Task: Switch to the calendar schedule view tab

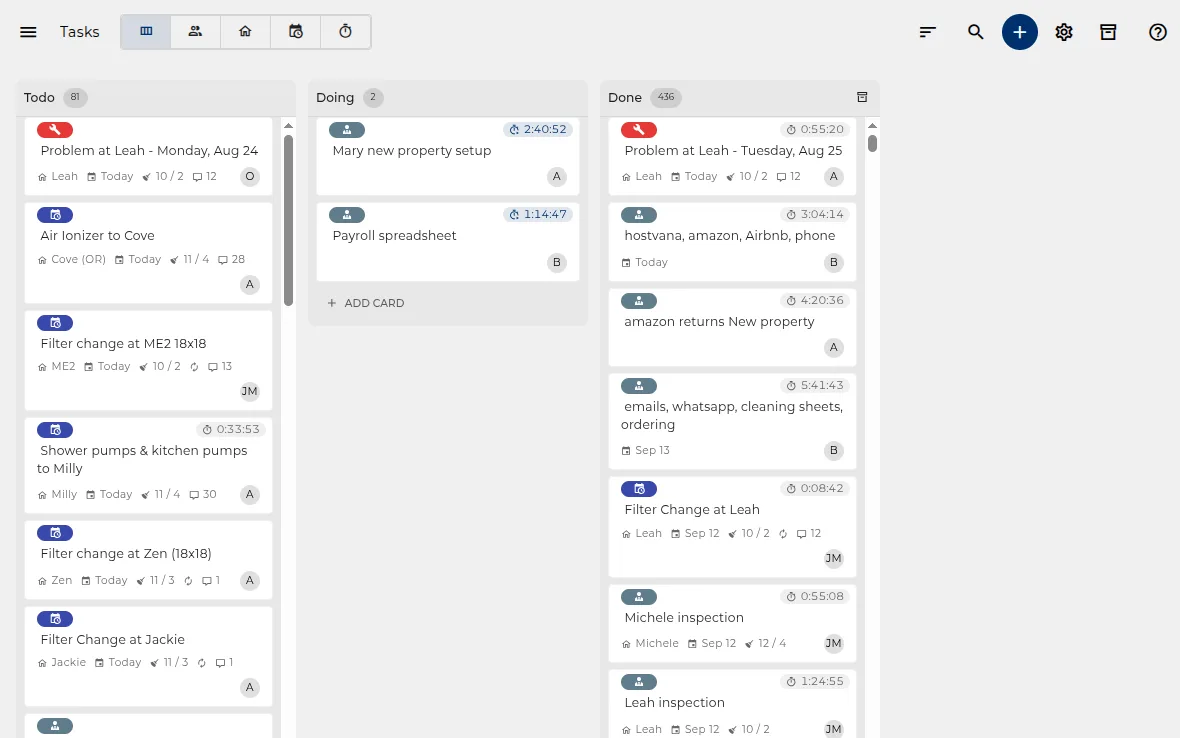Action: [x=296, y=32]
